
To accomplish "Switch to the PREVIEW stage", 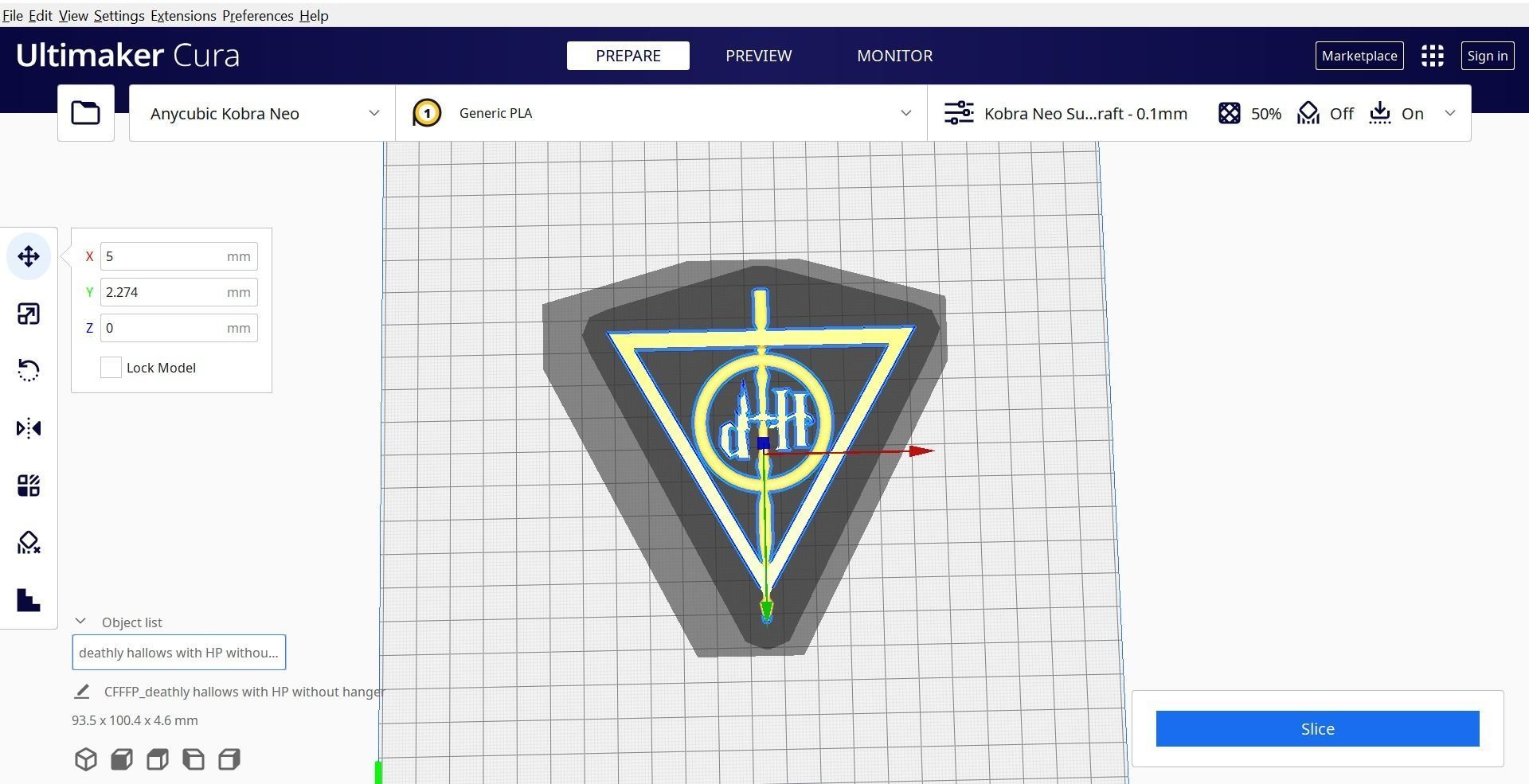I will pos(758,56).
